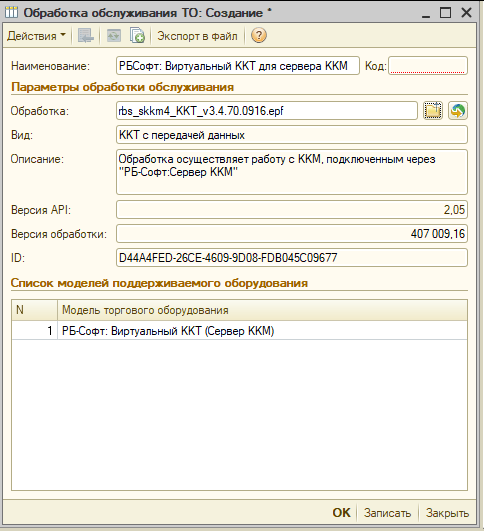This screenshot has width=484, height=531.
Task: Open the Действия dropdown menu
Action: [36, 36]
